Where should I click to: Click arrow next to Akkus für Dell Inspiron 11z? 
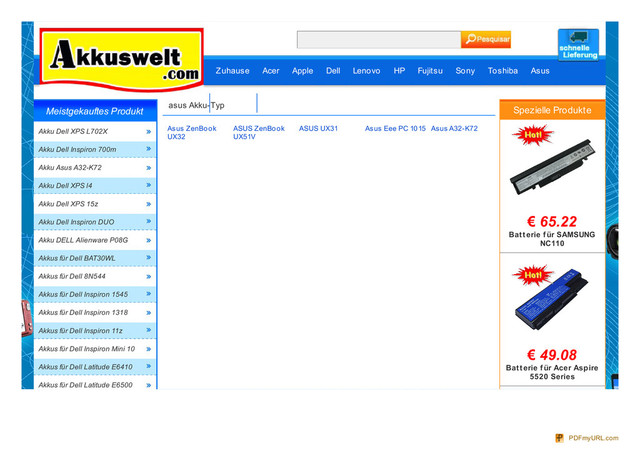point(149,330)
